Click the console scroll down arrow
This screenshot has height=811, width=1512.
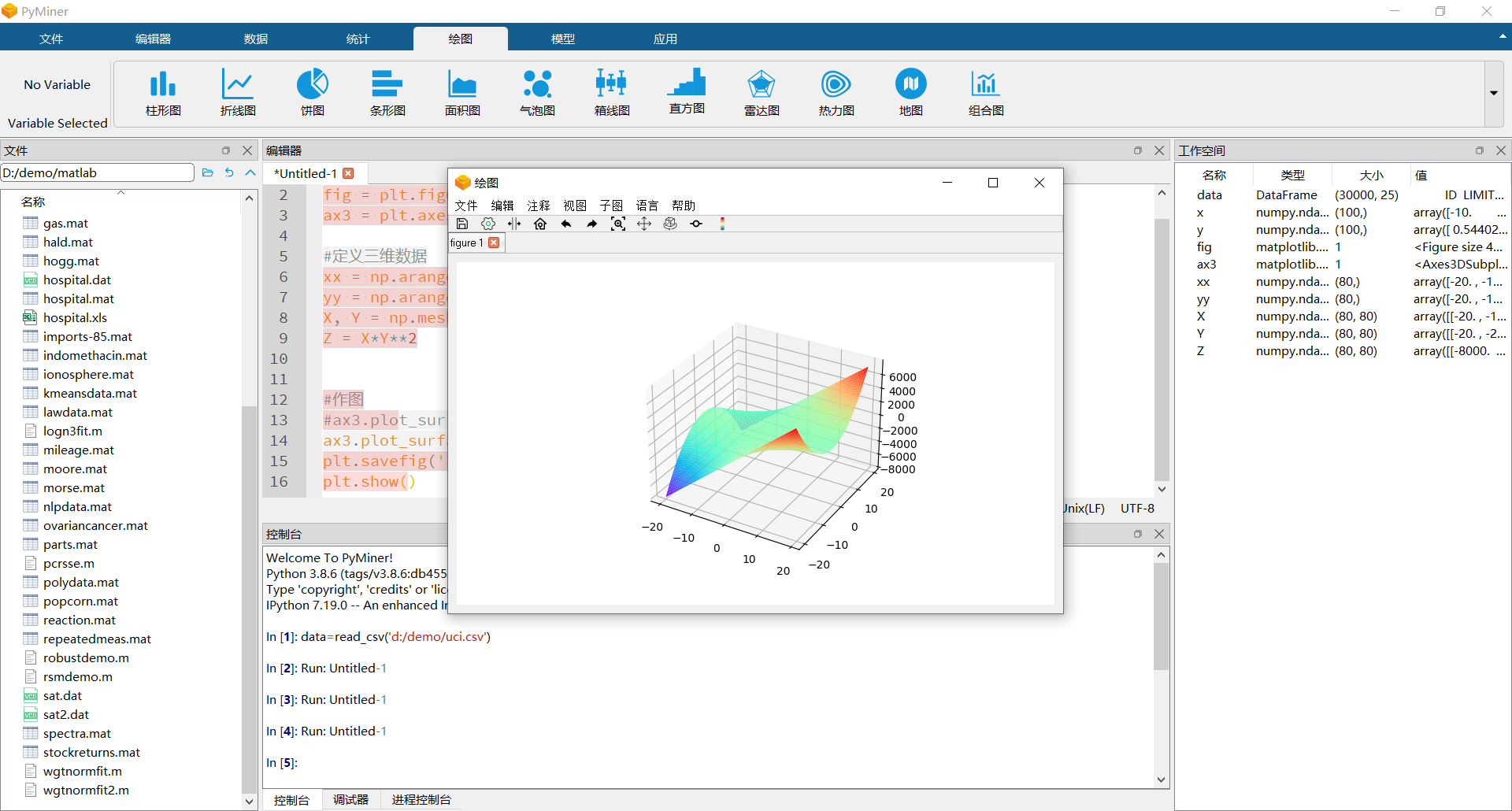coord(1162,780)
